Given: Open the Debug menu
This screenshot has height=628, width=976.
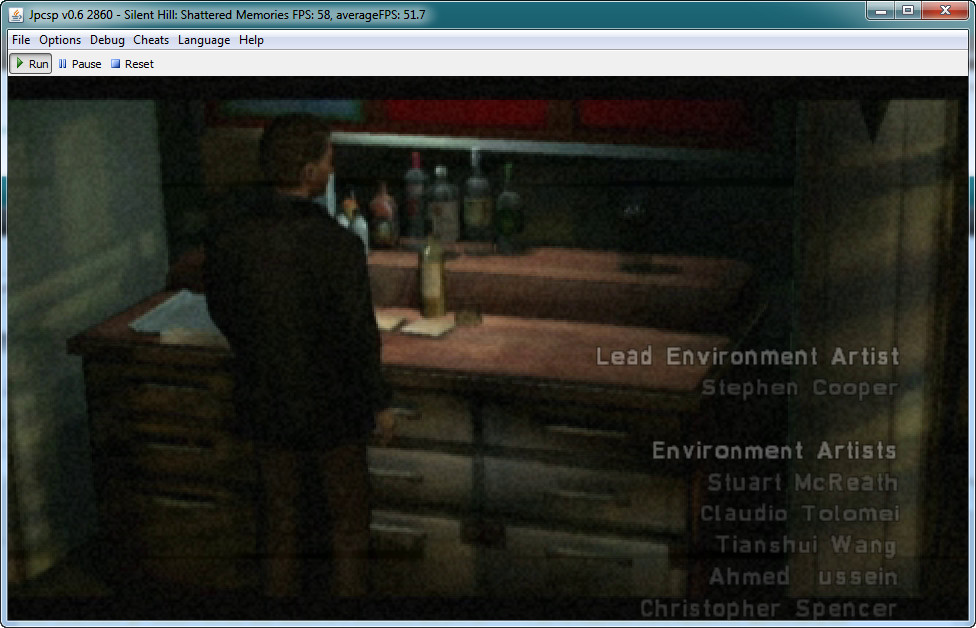Looking at the screenshot, I should pyautogui.click(x=107, y=40).
